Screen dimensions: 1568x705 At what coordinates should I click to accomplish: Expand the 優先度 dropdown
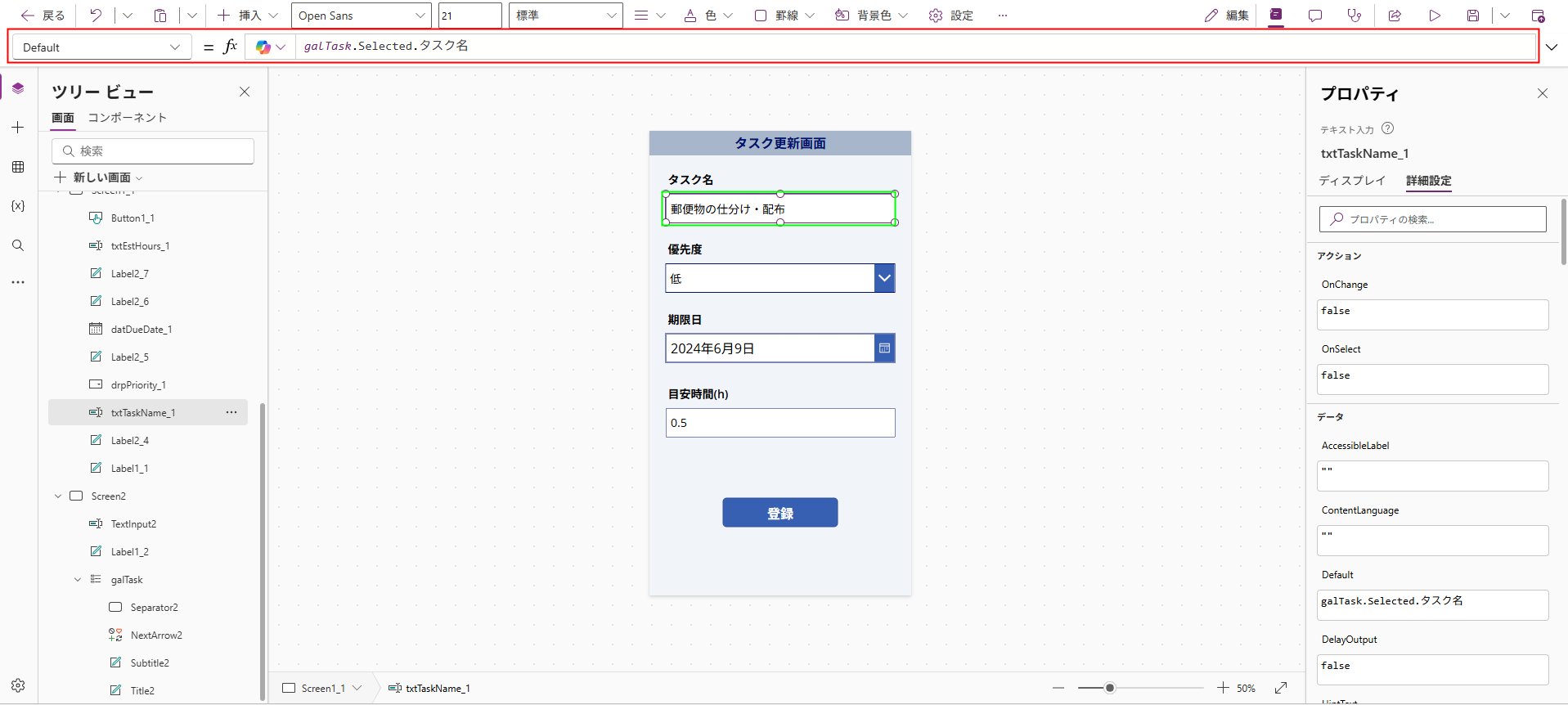click(884, 278)
